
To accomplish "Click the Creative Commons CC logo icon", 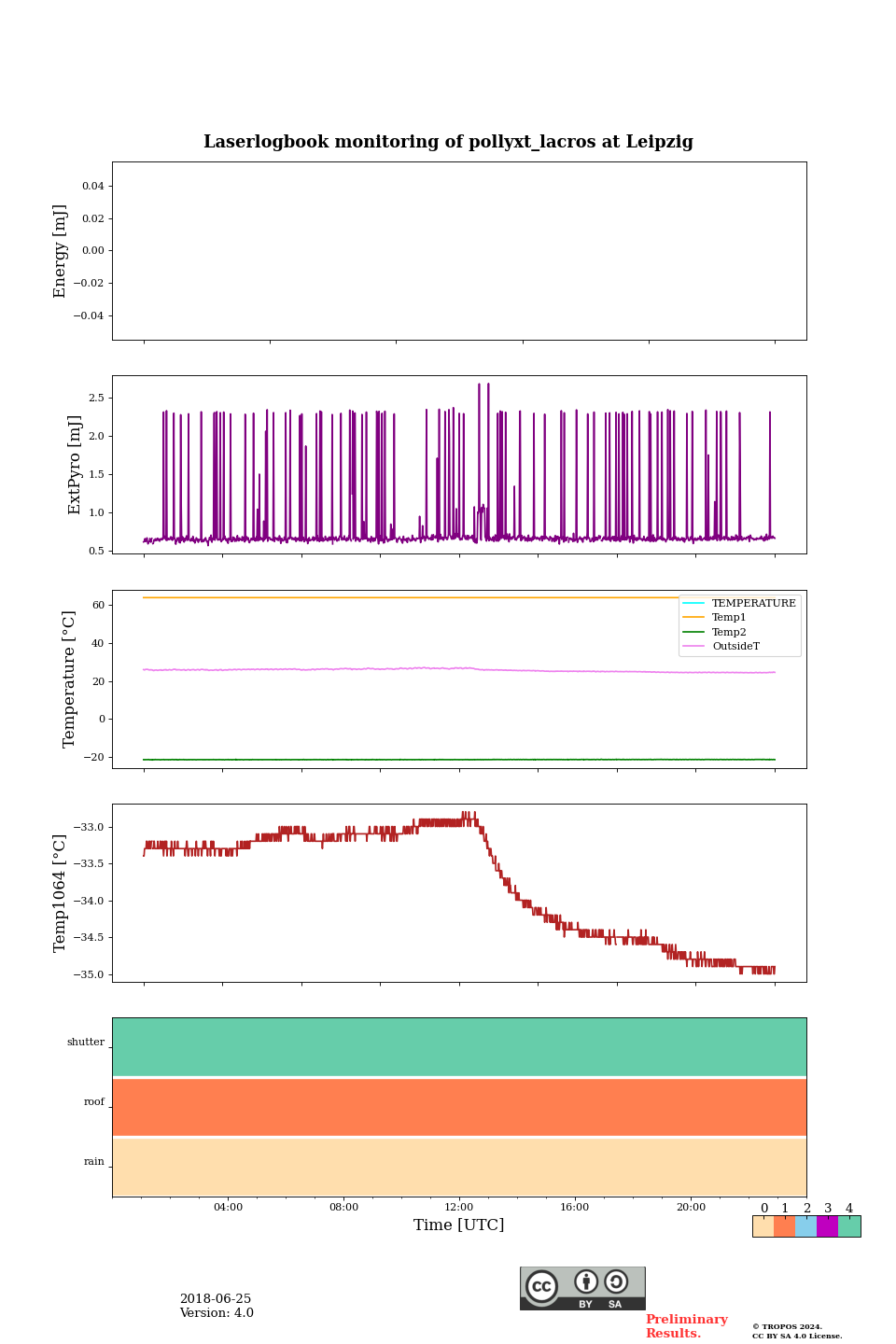I will click(x=541, y=1286).
